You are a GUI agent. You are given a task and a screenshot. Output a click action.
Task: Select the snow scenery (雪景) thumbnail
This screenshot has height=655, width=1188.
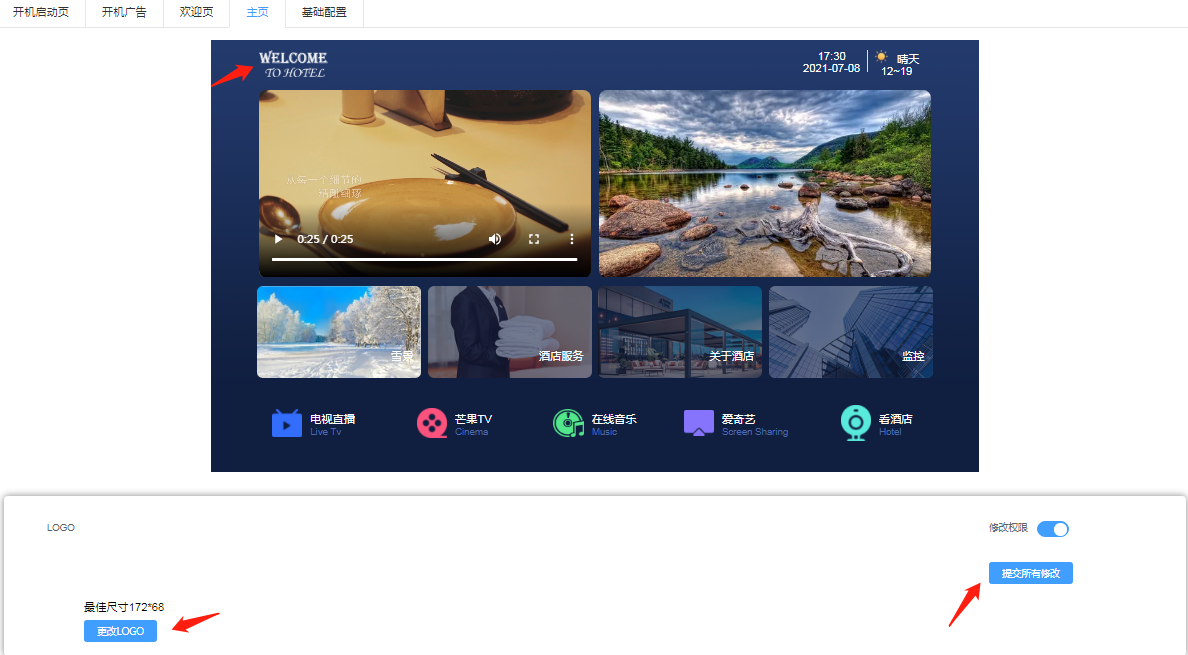click(339, 332)
